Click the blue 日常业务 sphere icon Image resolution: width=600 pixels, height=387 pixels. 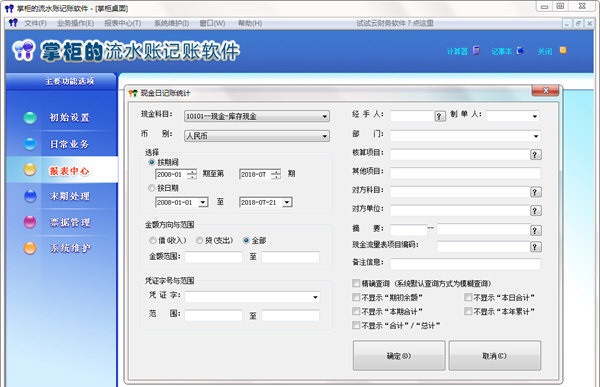pyautogui.click(x=30, y=144)
